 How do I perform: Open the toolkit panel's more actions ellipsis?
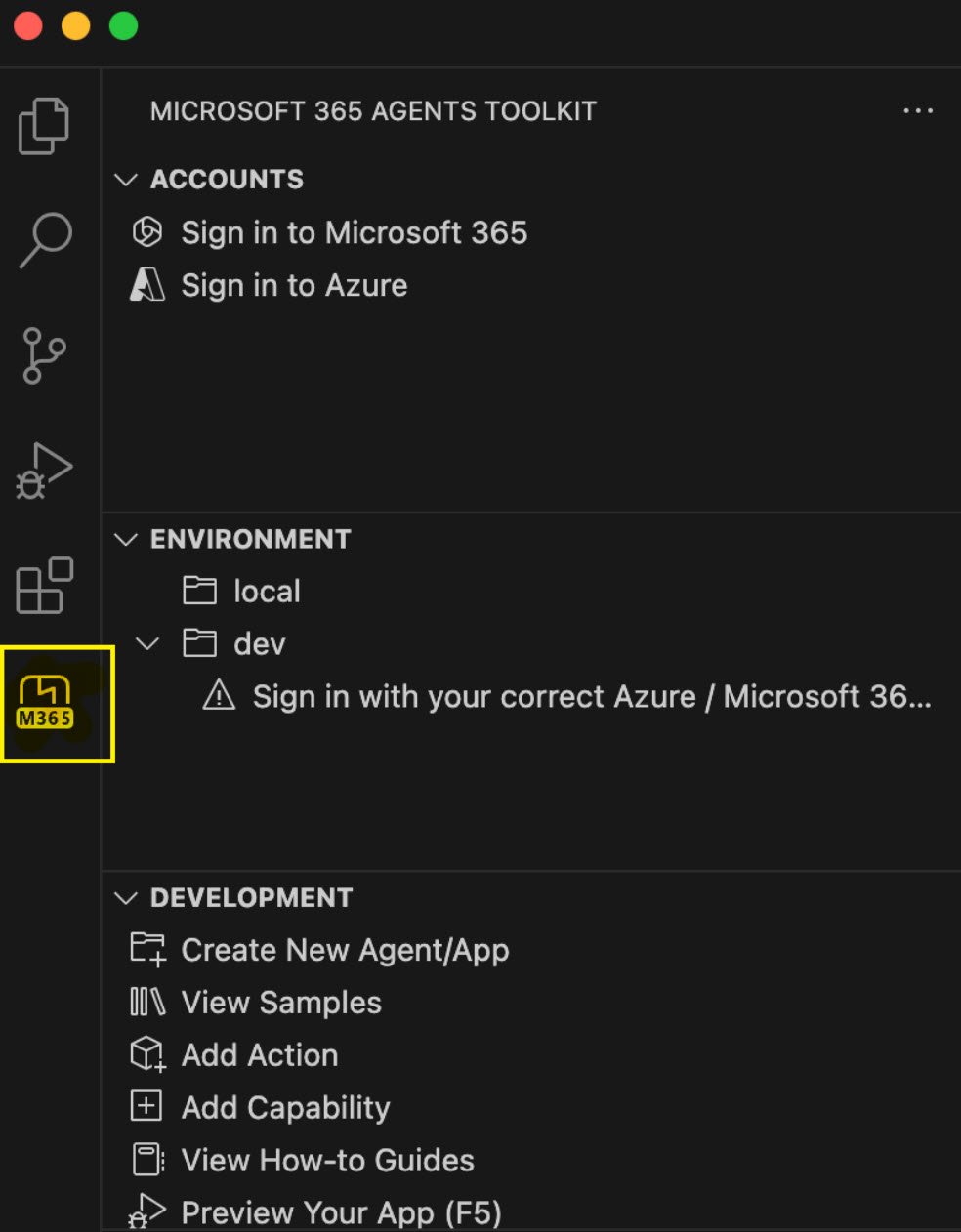917,111
